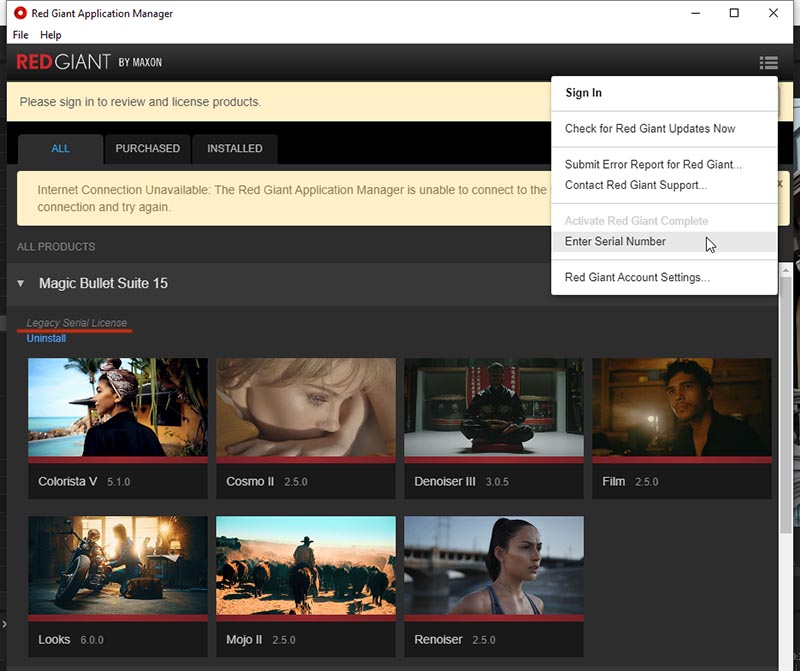Click the ALL PRODUCTS heading
Viewport: 800px width, 671px height.
(x=56, y=247)
